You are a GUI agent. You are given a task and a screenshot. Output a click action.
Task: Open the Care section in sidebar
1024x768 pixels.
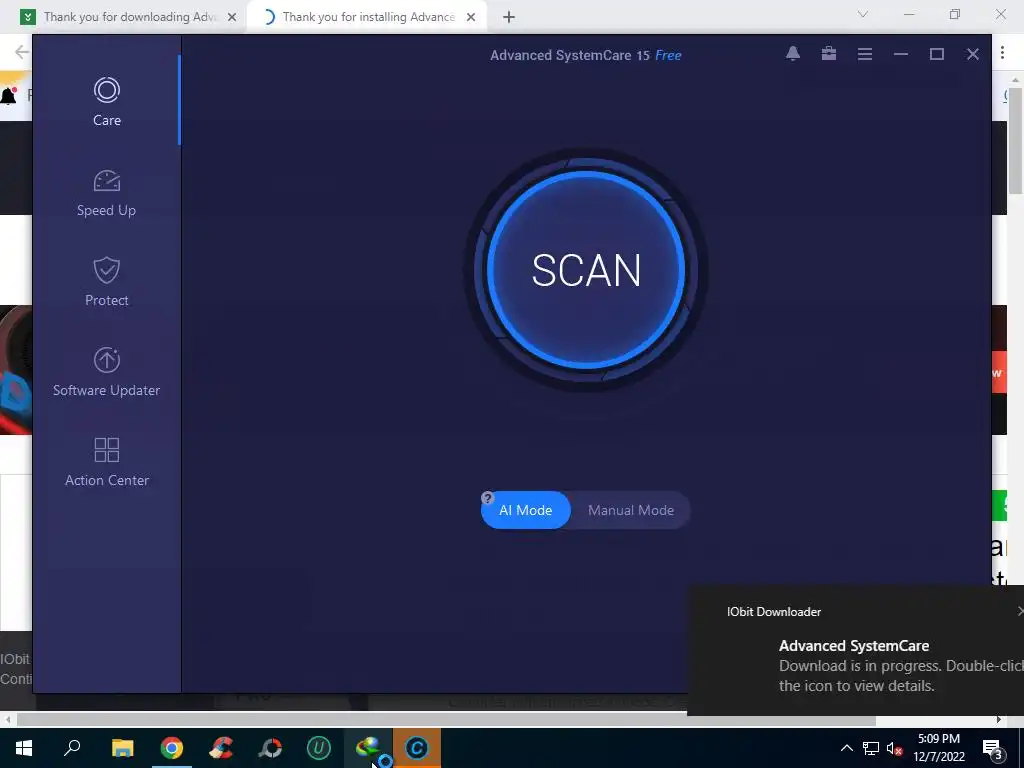pyautogui.click(x=106, y=101)
